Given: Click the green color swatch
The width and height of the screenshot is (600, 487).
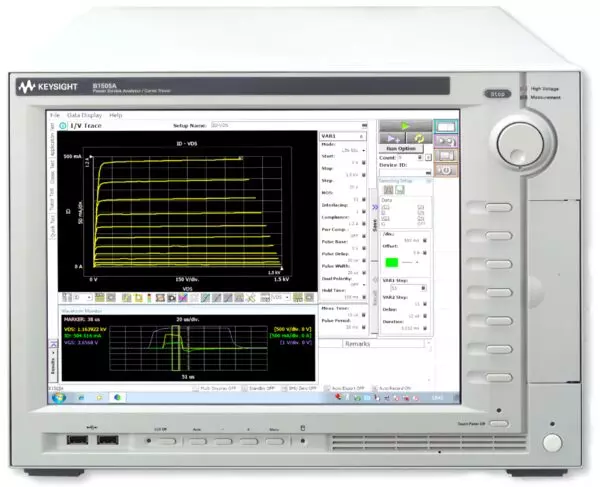Looking at the screenshot, I should (392, 262).
